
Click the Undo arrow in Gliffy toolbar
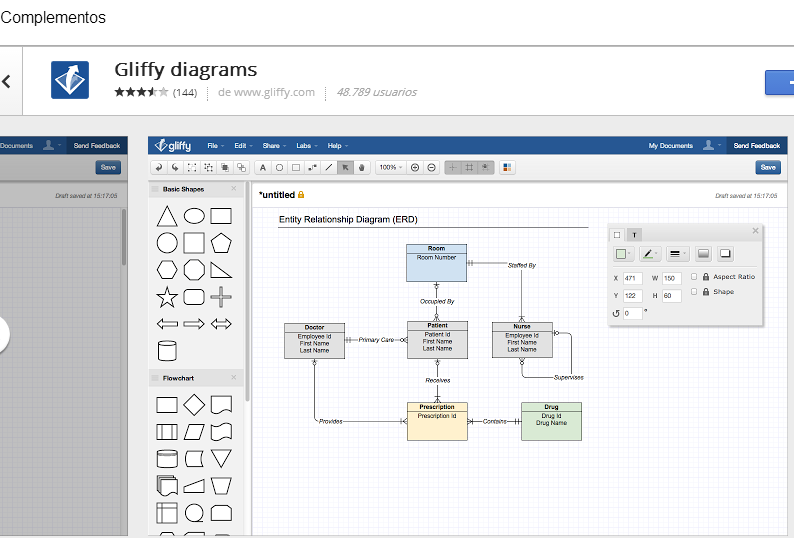pyautogui.click(x=158, y=167)
